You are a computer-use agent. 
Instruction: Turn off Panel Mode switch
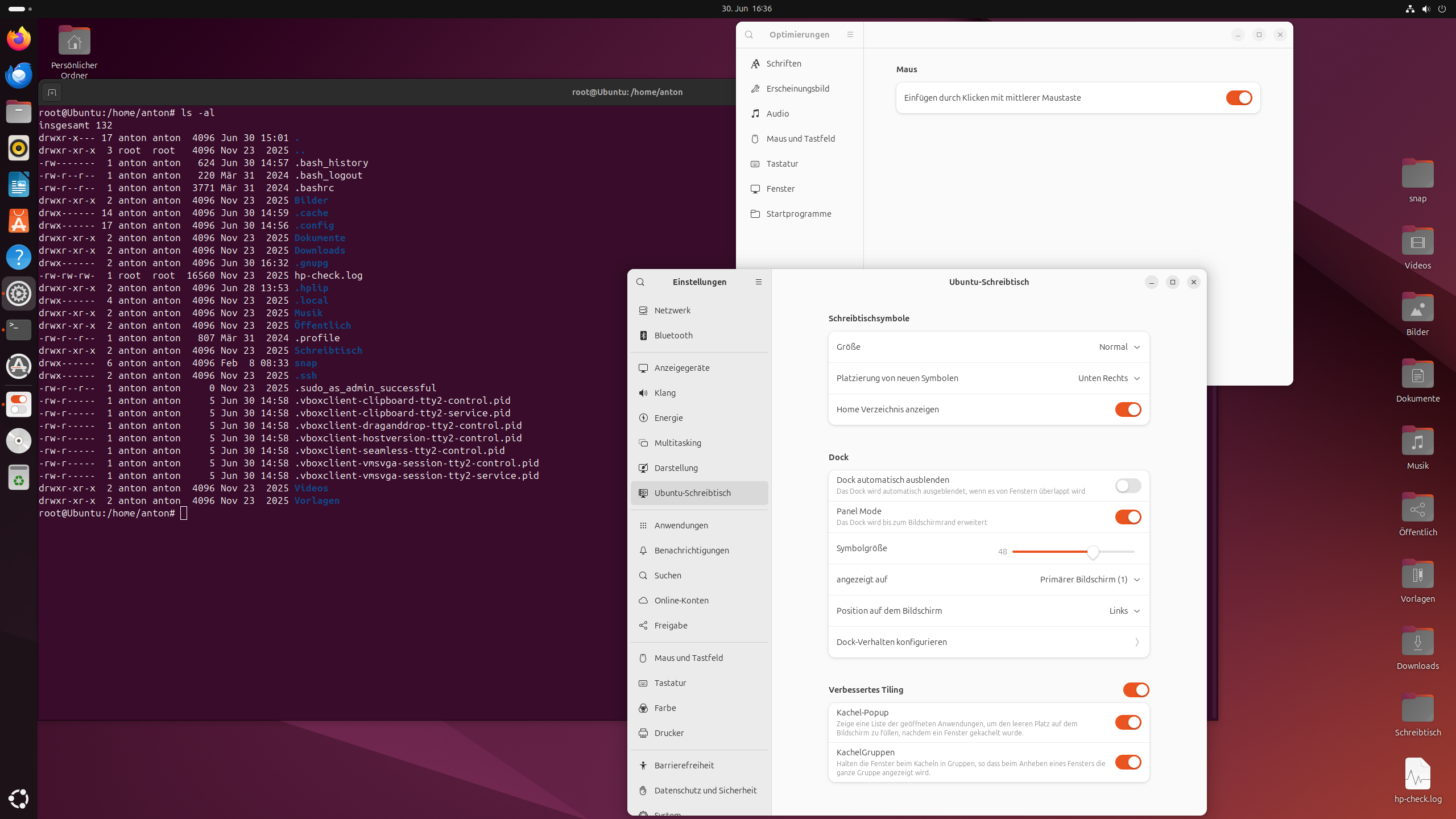(1128, 517)
